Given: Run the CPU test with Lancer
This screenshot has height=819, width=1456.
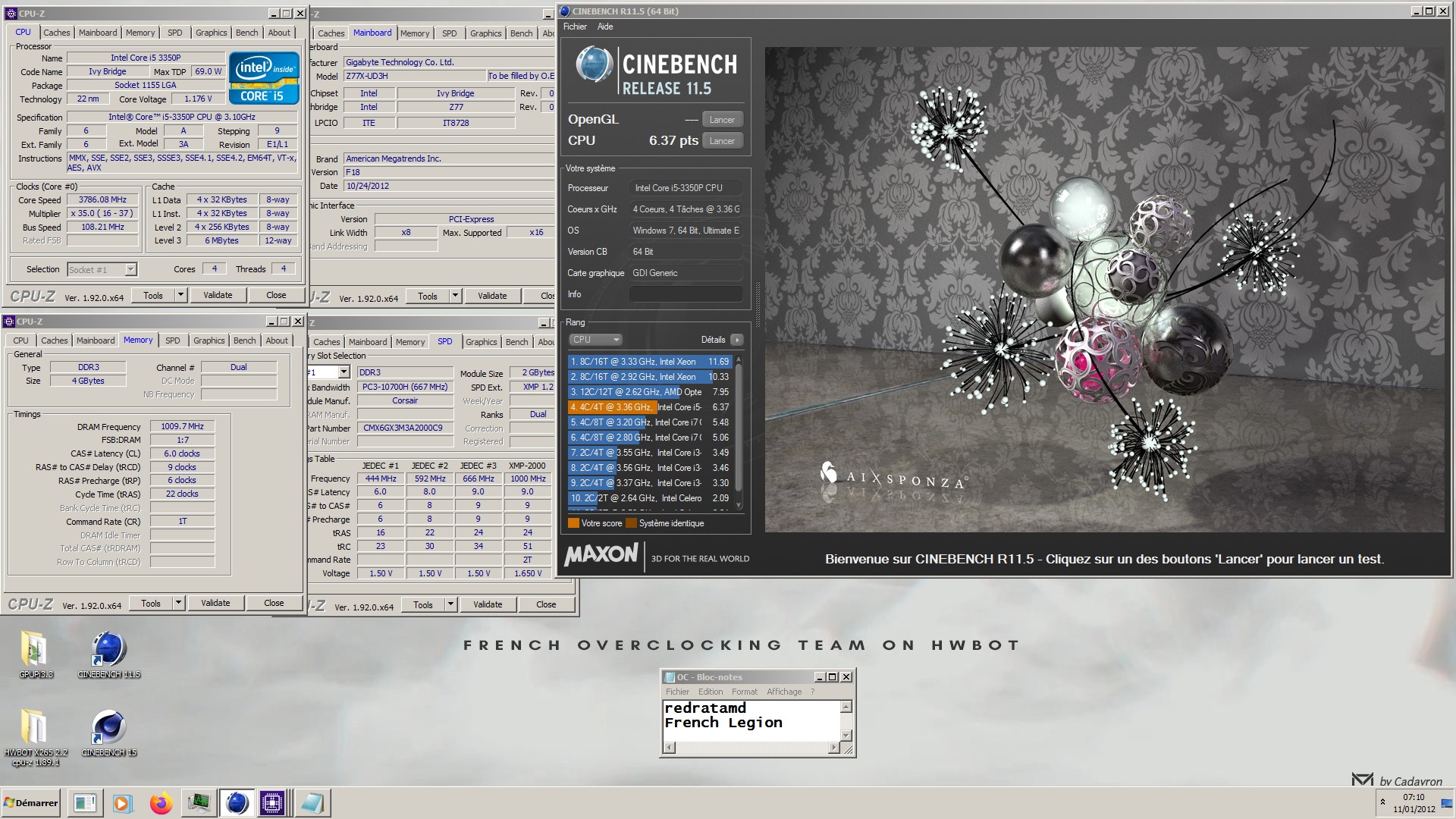Looking at the screenshot, I should pos(722,141).
